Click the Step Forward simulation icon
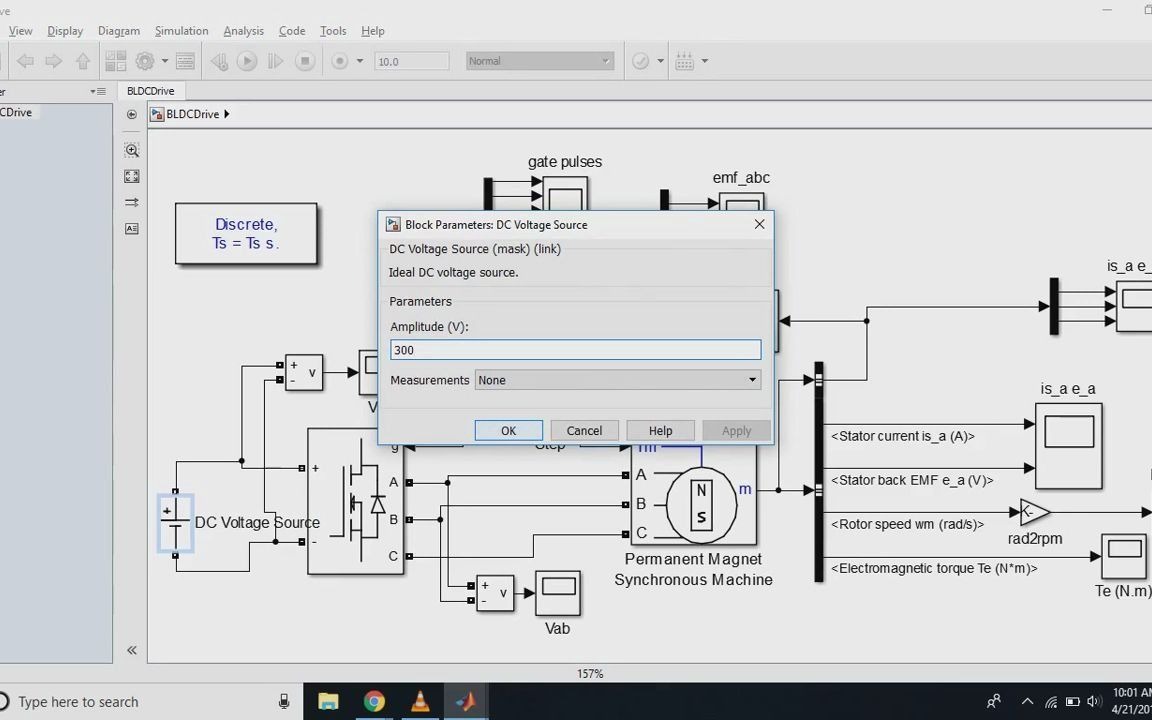The image size is (1152, 720). tap(275, 61)
